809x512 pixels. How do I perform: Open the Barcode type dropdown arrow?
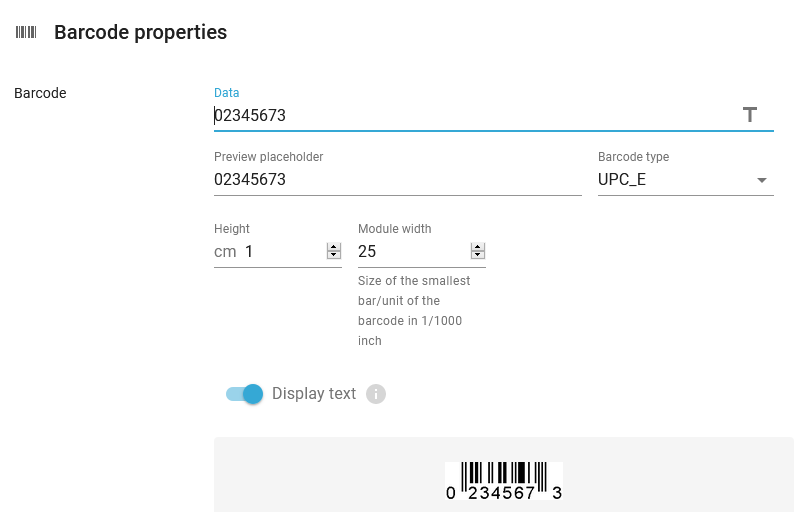[x=762, y=180]
